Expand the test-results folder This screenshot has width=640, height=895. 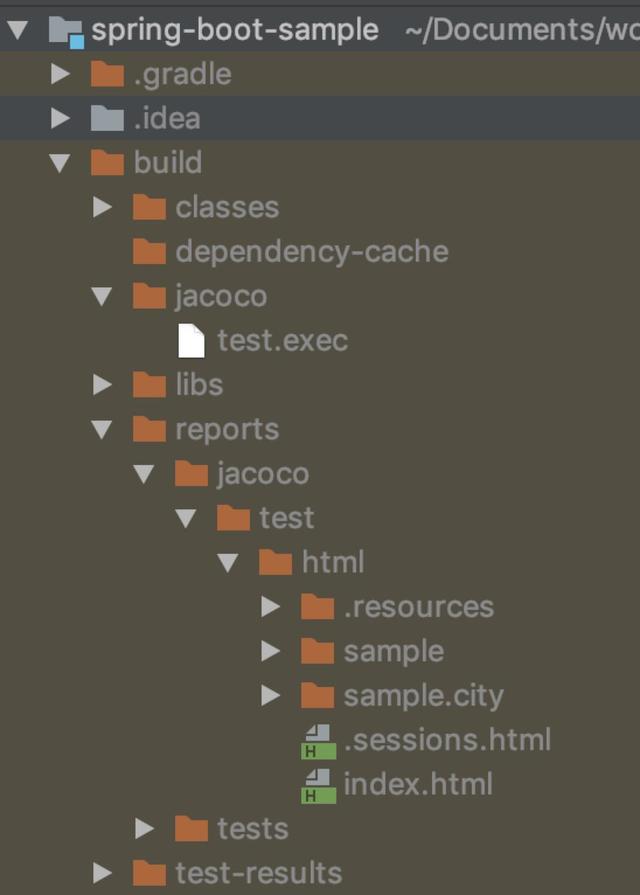point(104,872)
